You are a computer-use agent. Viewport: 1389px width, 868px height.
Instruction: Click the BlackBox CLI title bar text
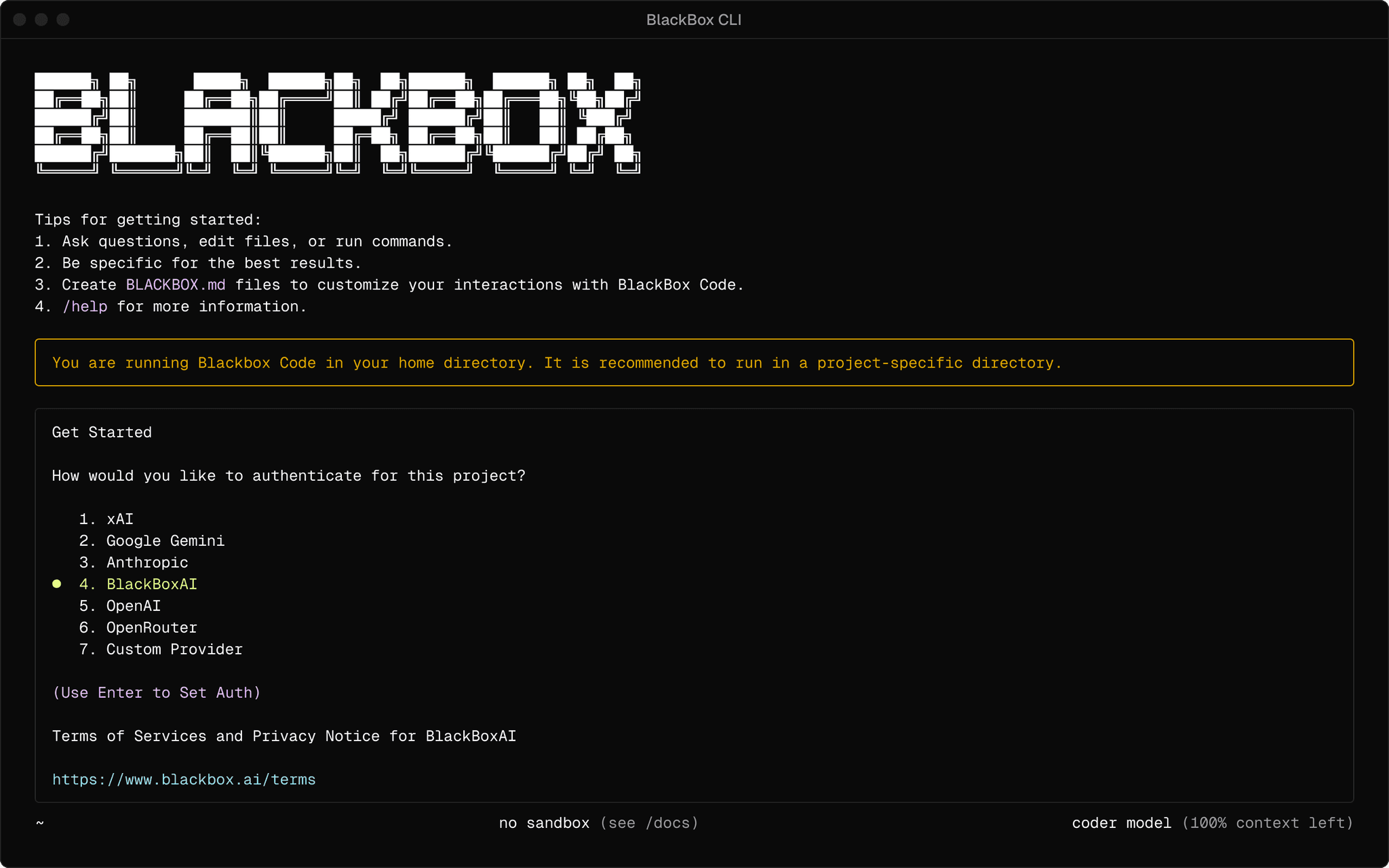694,20
